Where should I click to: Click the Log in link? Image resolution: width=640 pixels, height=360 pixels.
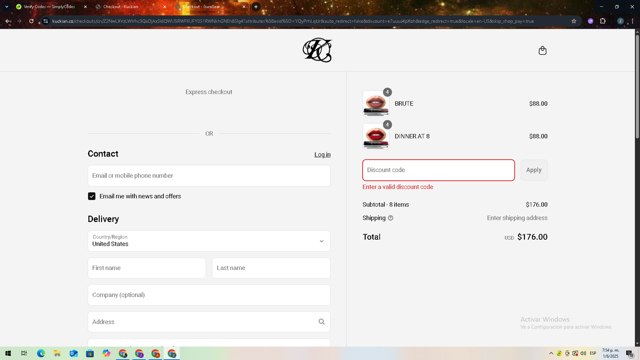coord(322,155)
